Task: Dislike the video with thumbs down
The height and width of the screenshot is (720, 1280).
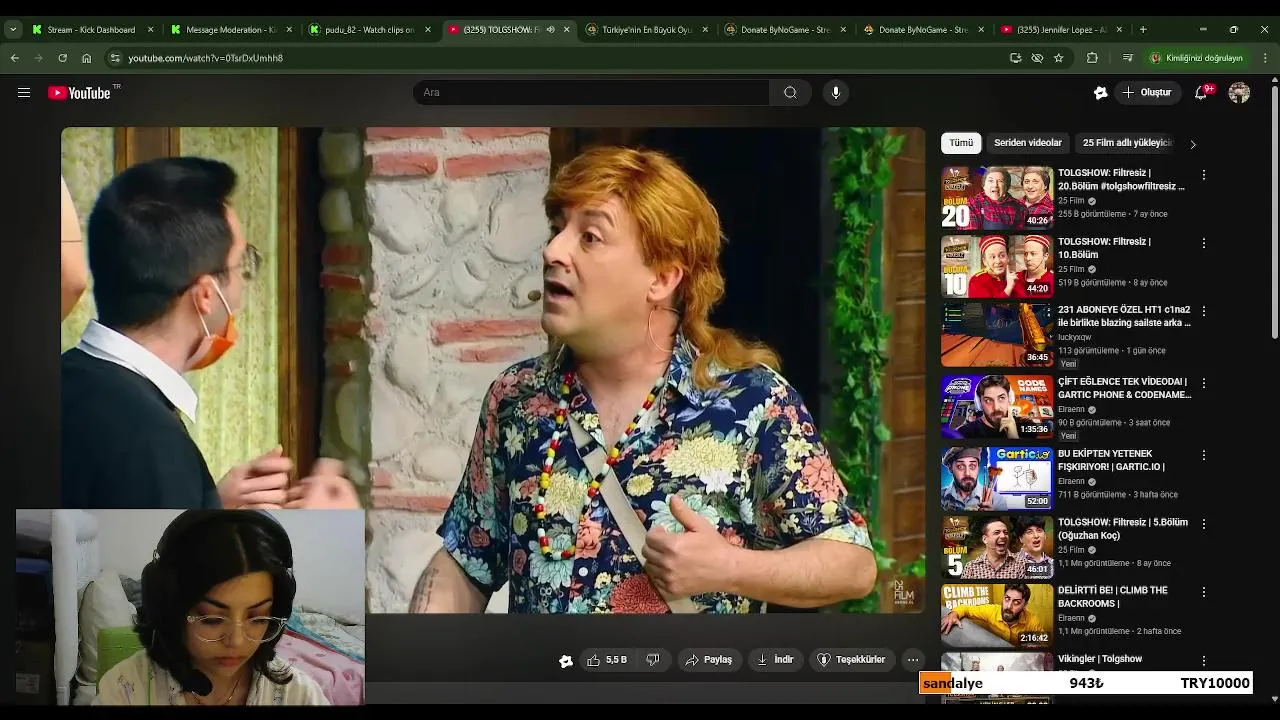Action: (653, 660)
